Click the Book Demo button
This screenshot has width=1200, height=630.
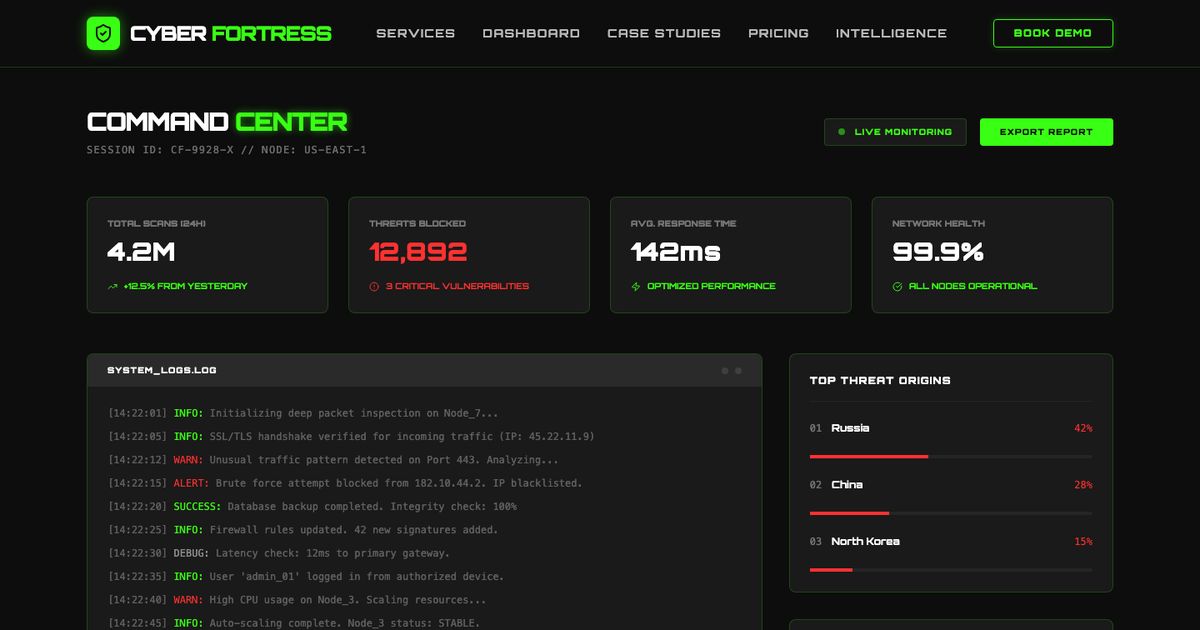point(1053,33)
